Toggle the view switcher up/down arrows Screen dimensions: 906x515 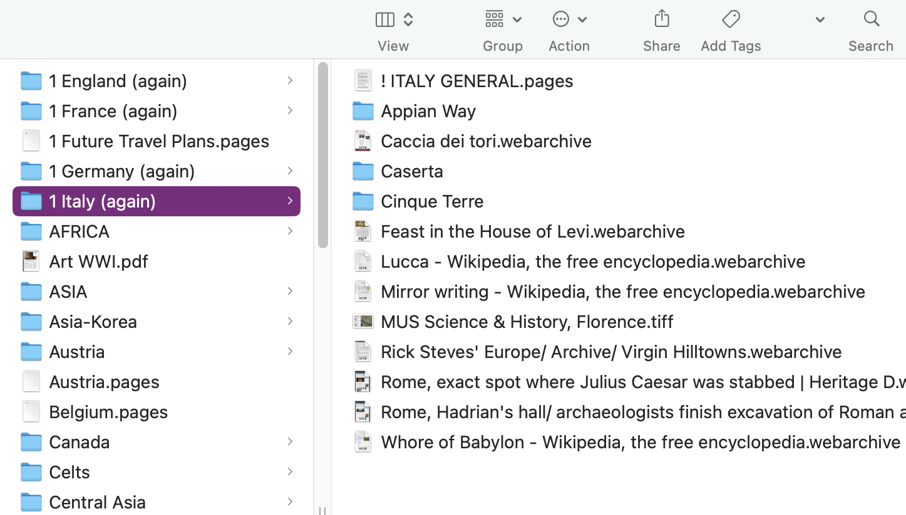(x=408, y=19)
